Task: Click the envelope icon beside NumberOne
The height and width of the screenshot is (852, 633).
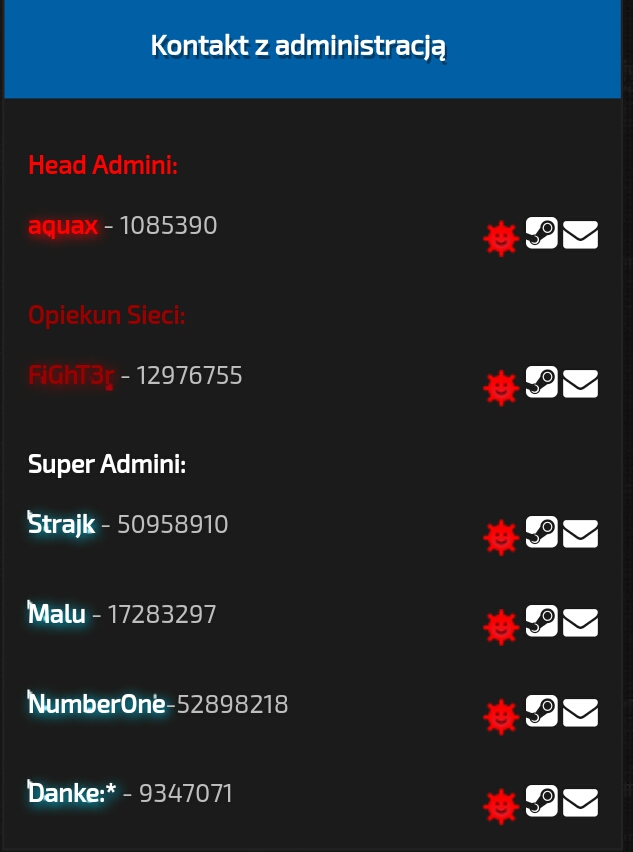Action: coord(580,713)
